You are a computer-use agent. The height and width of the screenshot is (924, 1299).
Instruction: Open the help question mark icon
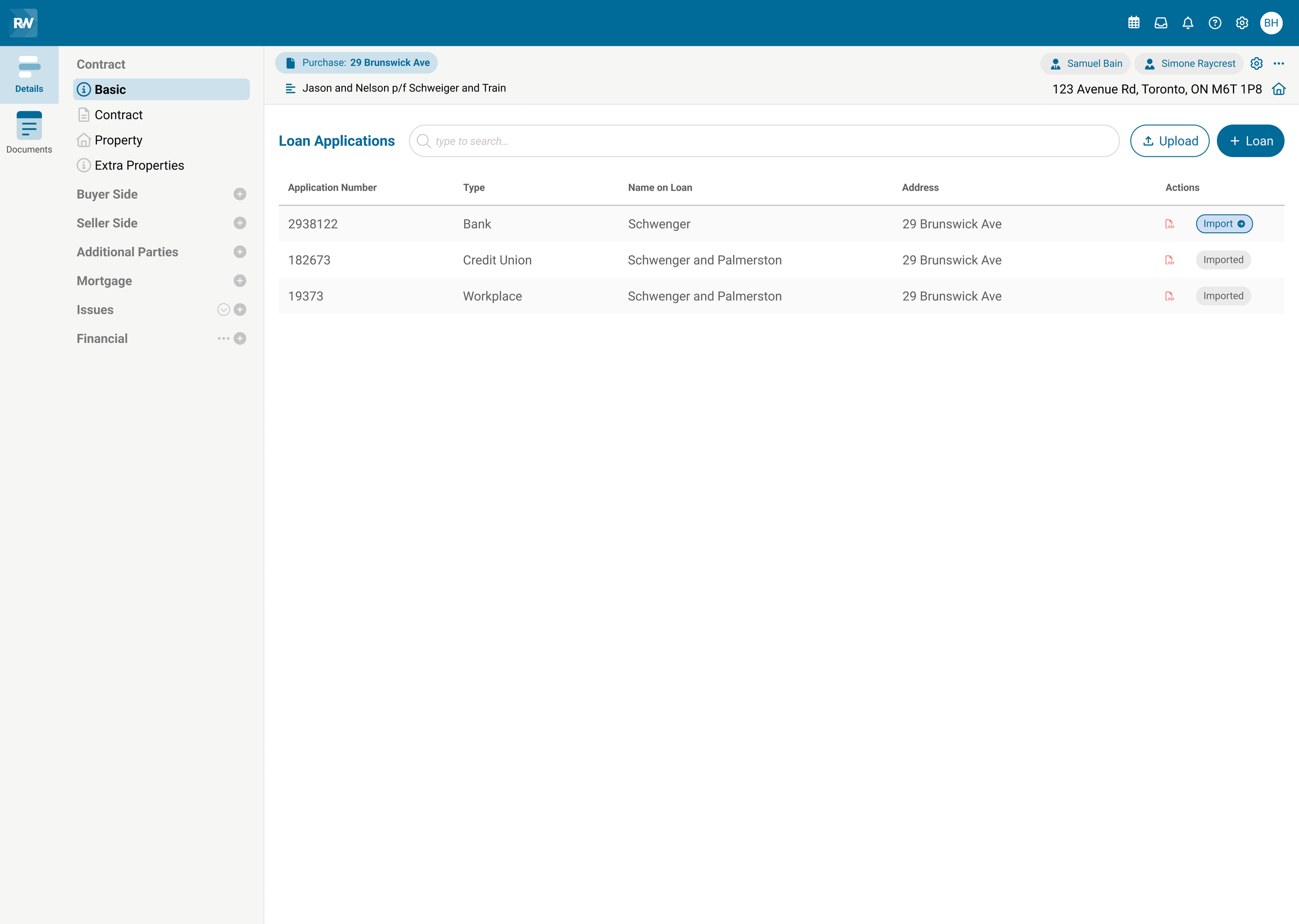(x=1215, y=23)
